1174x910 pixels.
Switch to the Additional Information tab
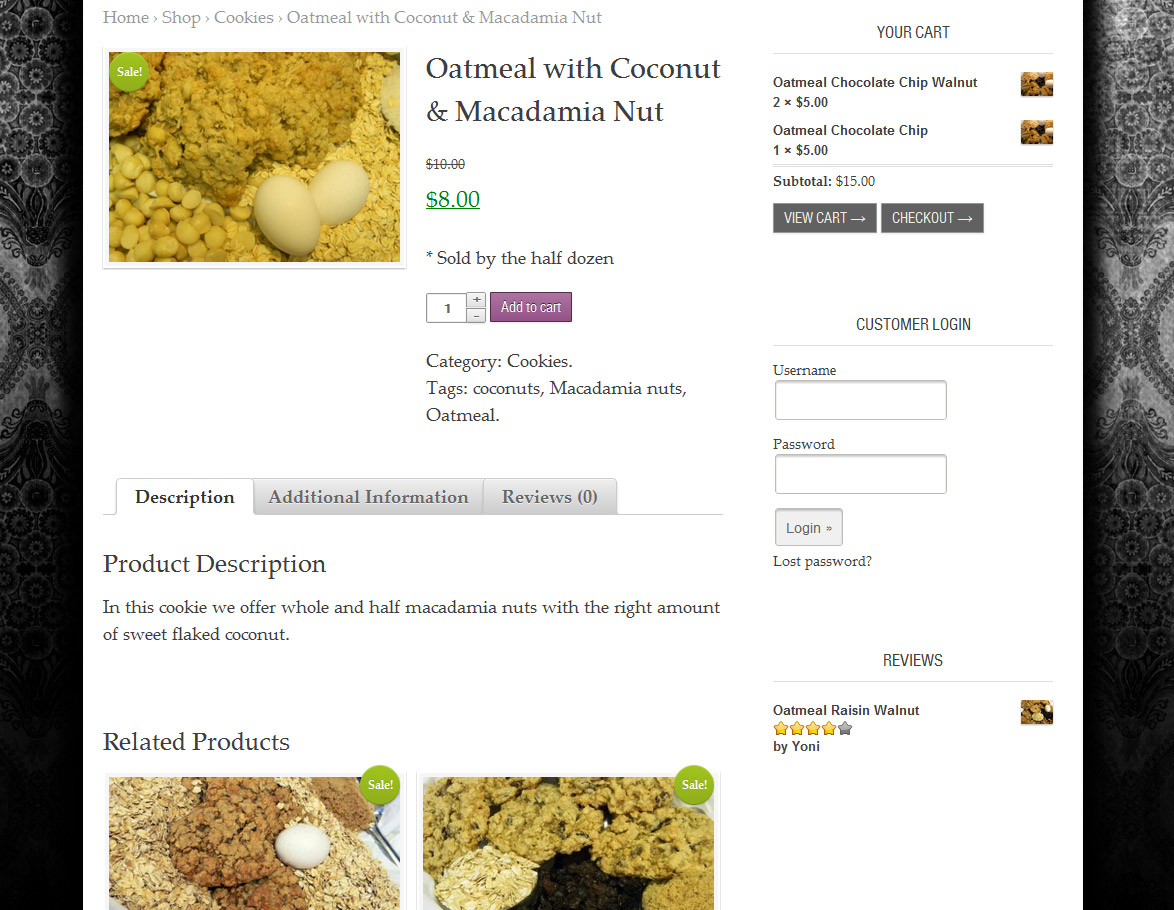click(368, 497)
